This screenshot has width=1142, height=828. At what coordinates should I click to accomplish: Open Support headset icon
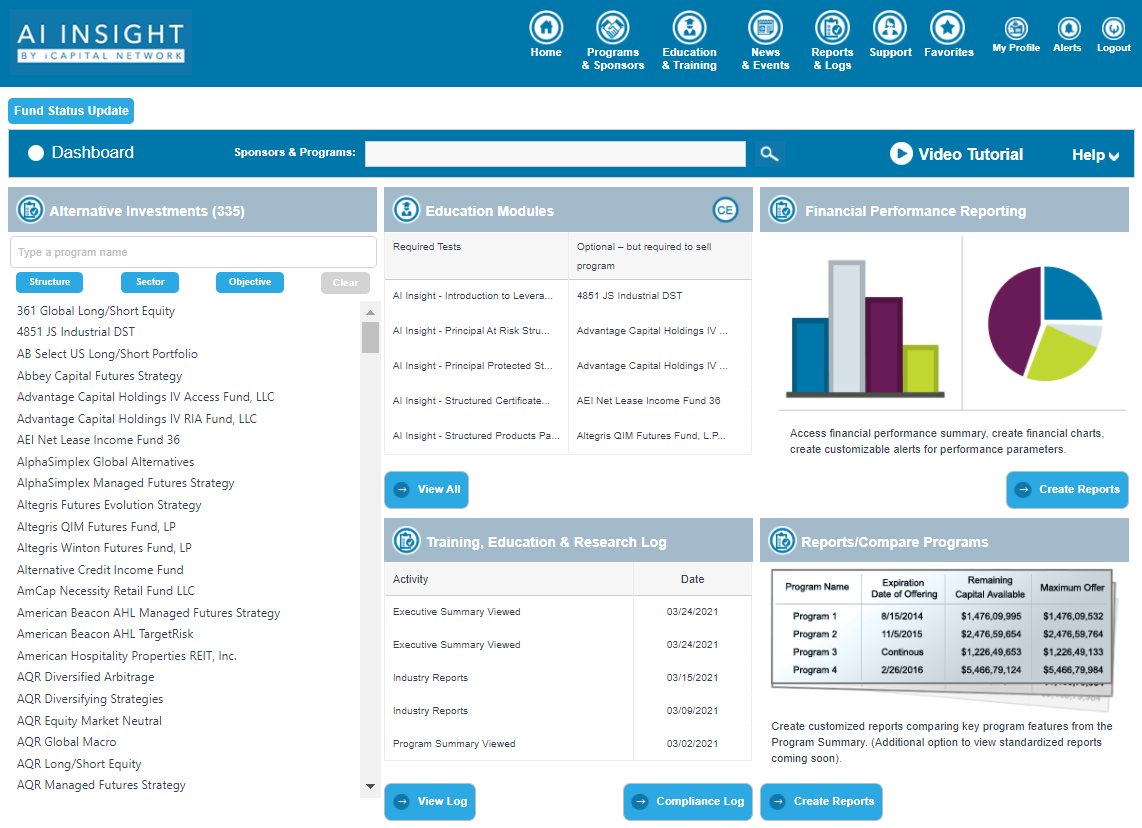point(889,28)
